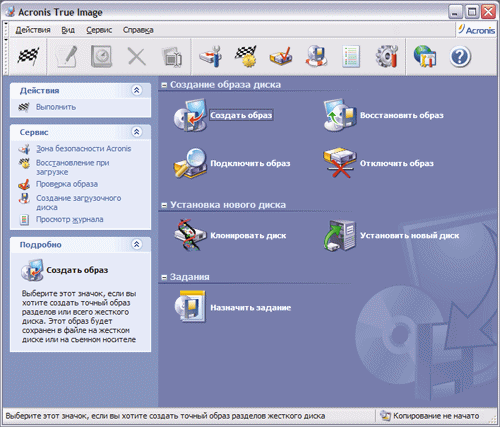Click the Отключить образ icon
The height and width of the screenshot is (427, 500).
340,163
